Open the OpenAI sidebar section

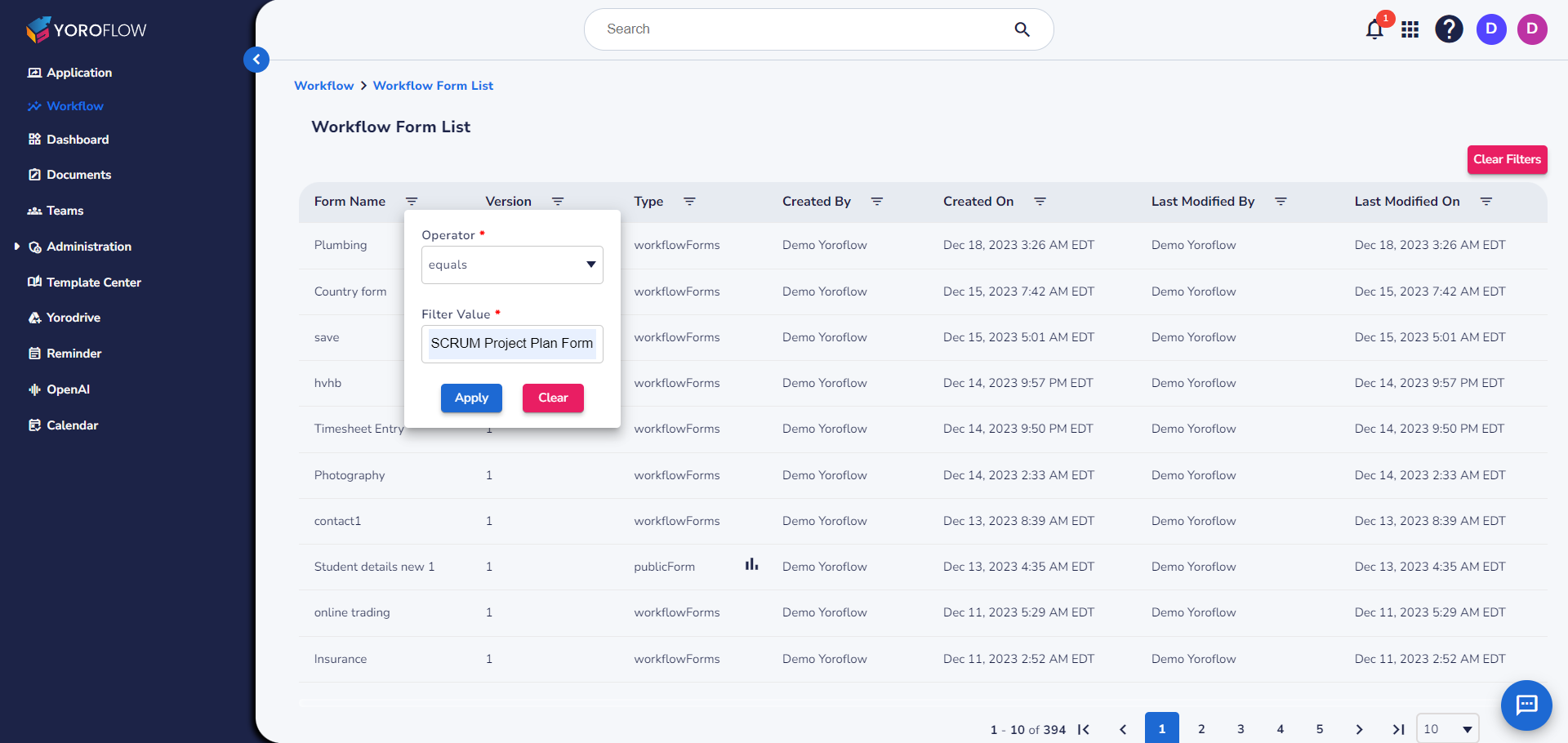pyautogui.click(x=67, y=389)
